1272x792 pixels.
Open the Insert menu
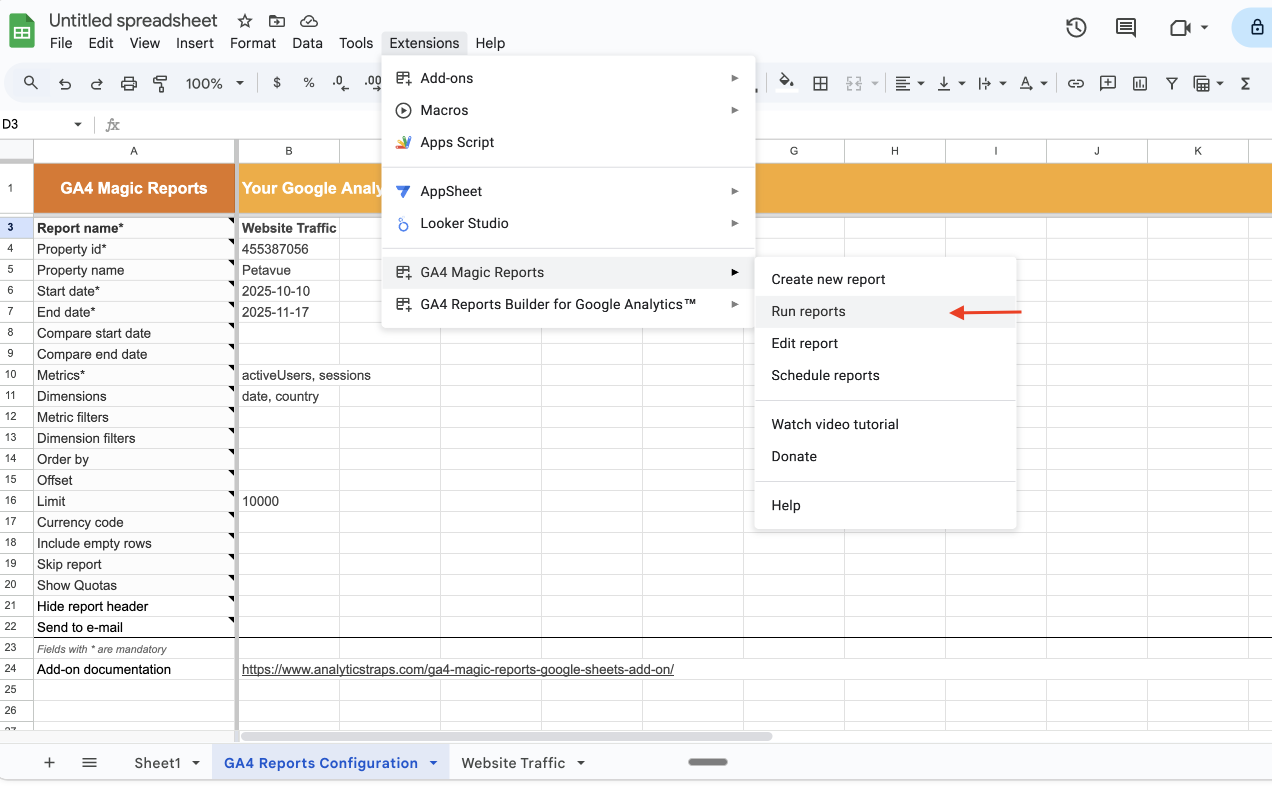pyautogui.click(x=195, y=43)
